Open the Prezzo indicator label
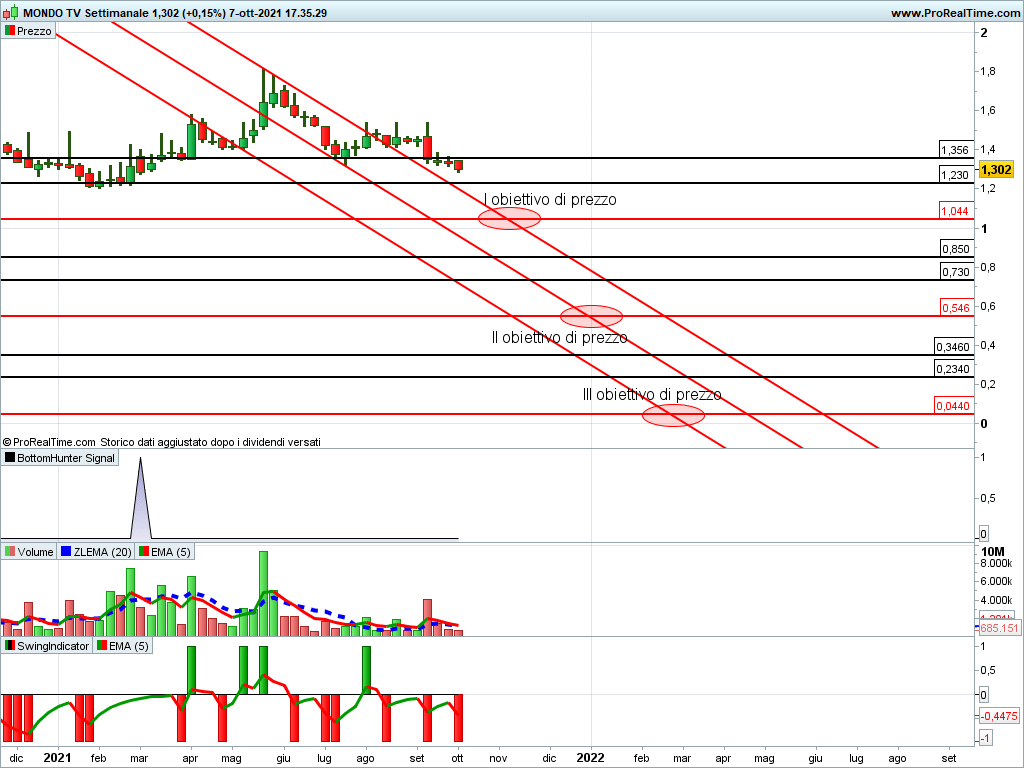 34,31
